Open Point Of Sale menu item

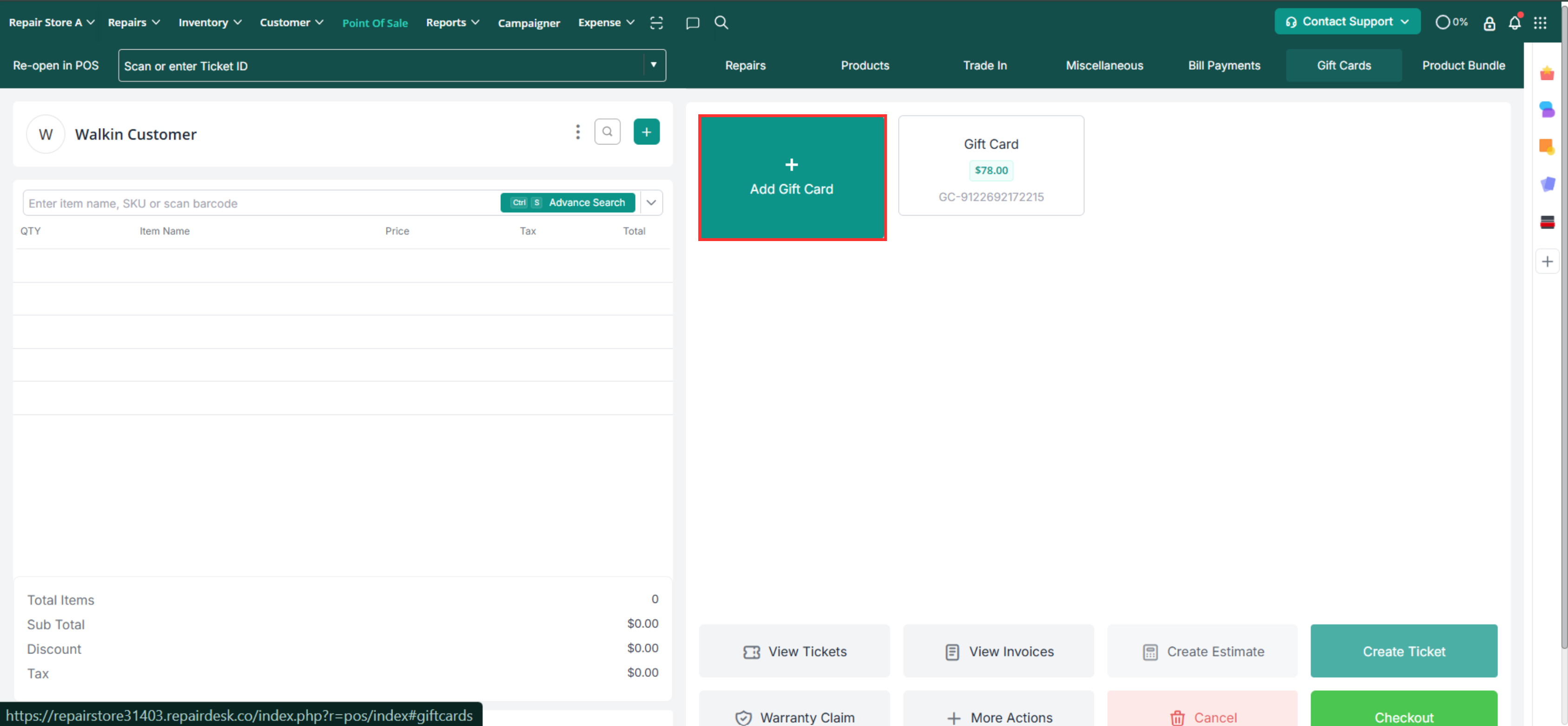(375, 23)
